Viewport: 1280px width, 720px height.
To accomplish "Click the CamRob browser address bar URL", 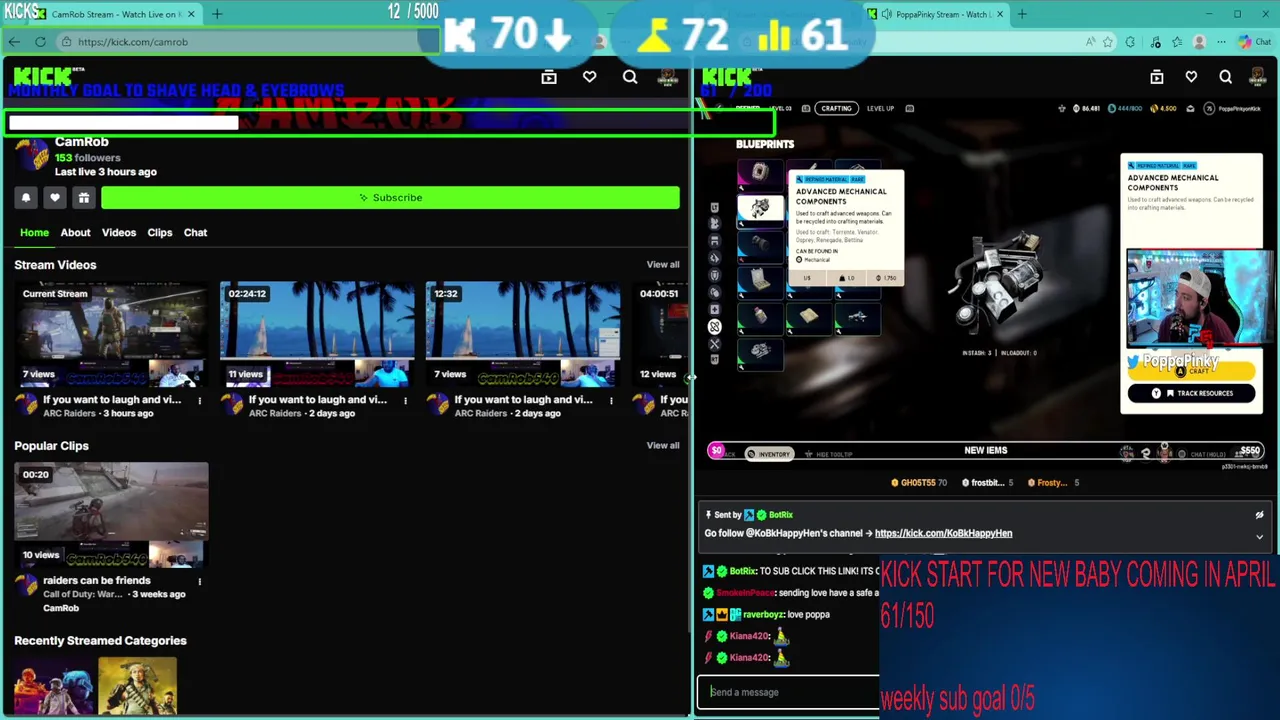I will (133, 42).
